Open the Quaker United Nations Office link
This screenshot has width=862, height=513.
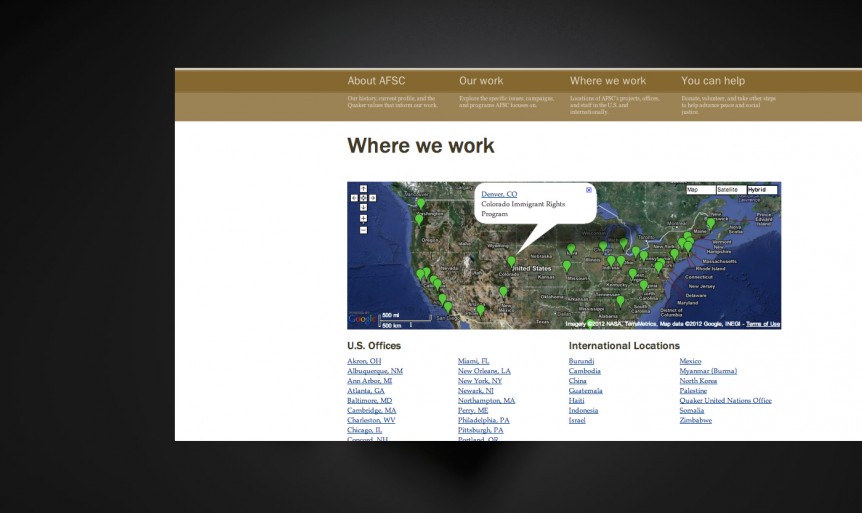tap(725, 401)
